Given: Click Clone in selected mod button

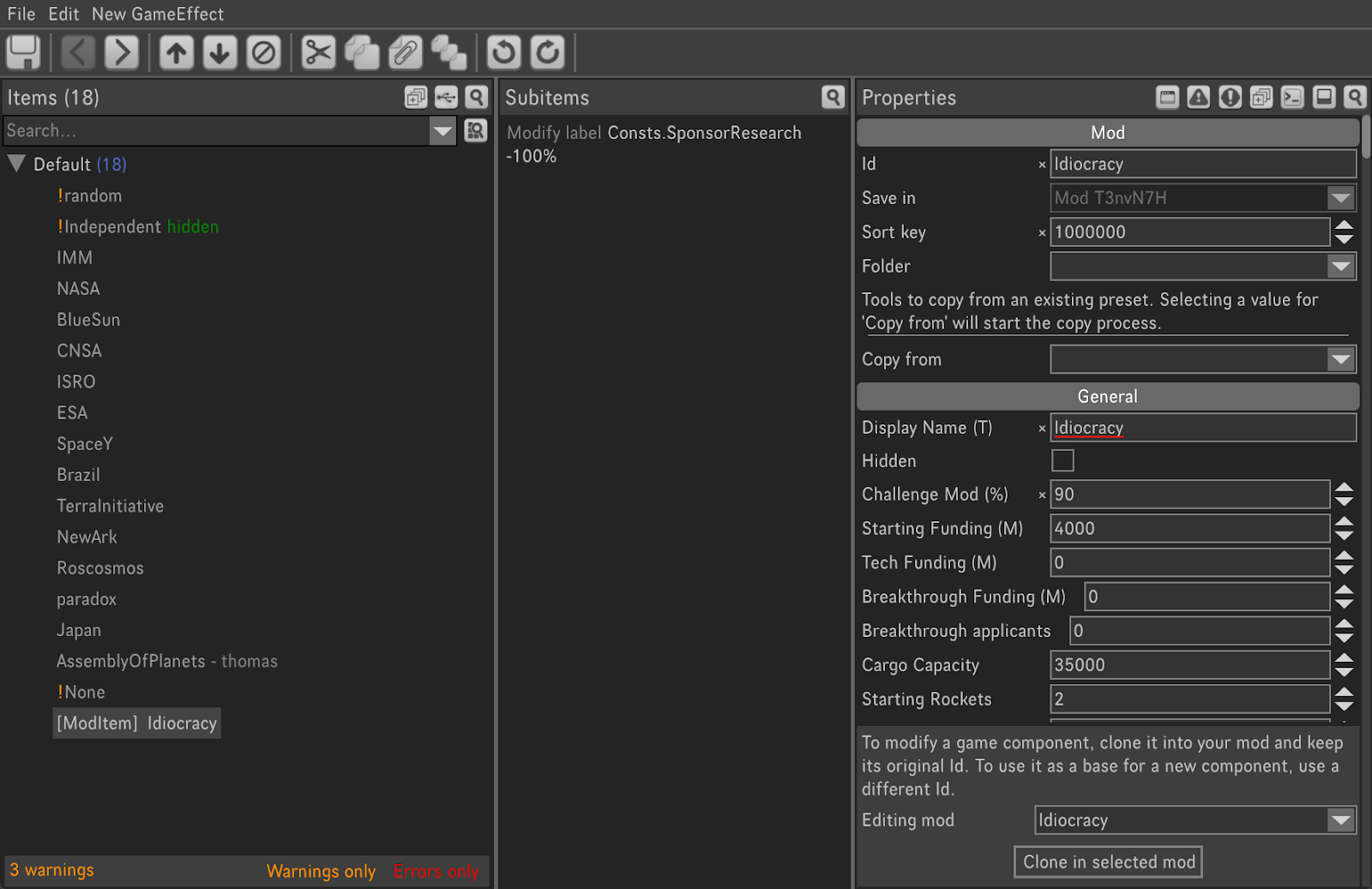Looking at the screenshot, I should (x=1108, y=862).
